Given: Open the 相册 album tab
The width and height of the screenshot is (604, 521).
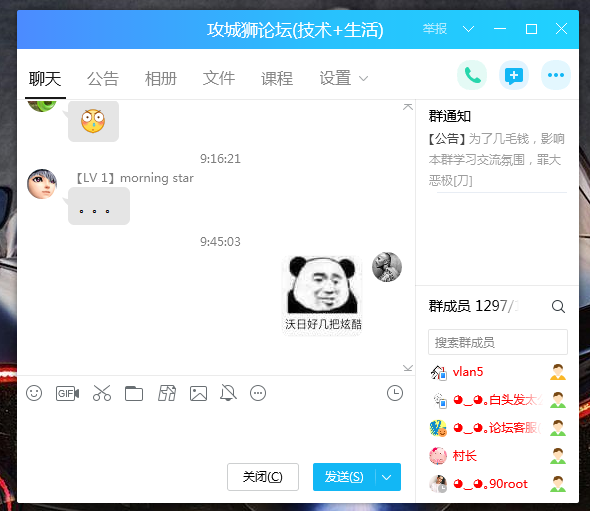Looking at the screenshot, I should point(161,79).
